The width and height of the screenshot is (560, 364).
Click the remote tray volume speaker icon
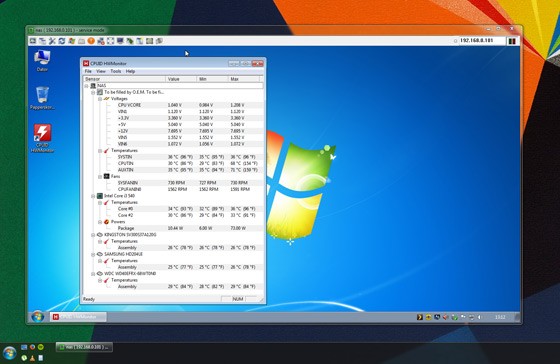[480, 317]
